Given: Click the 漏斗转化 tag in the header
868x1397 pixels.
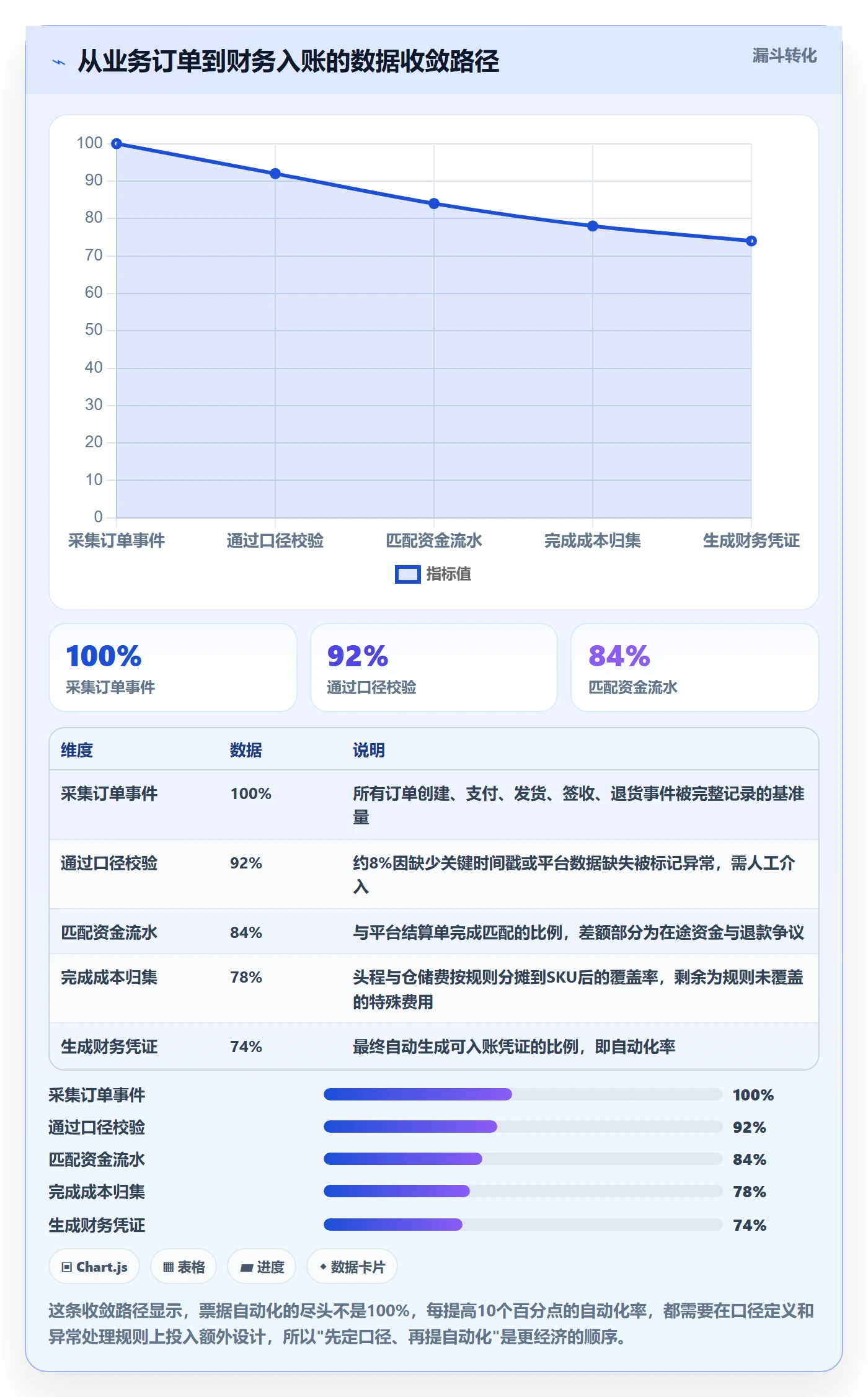Looking at the screenshot, I should click(784, 56).
